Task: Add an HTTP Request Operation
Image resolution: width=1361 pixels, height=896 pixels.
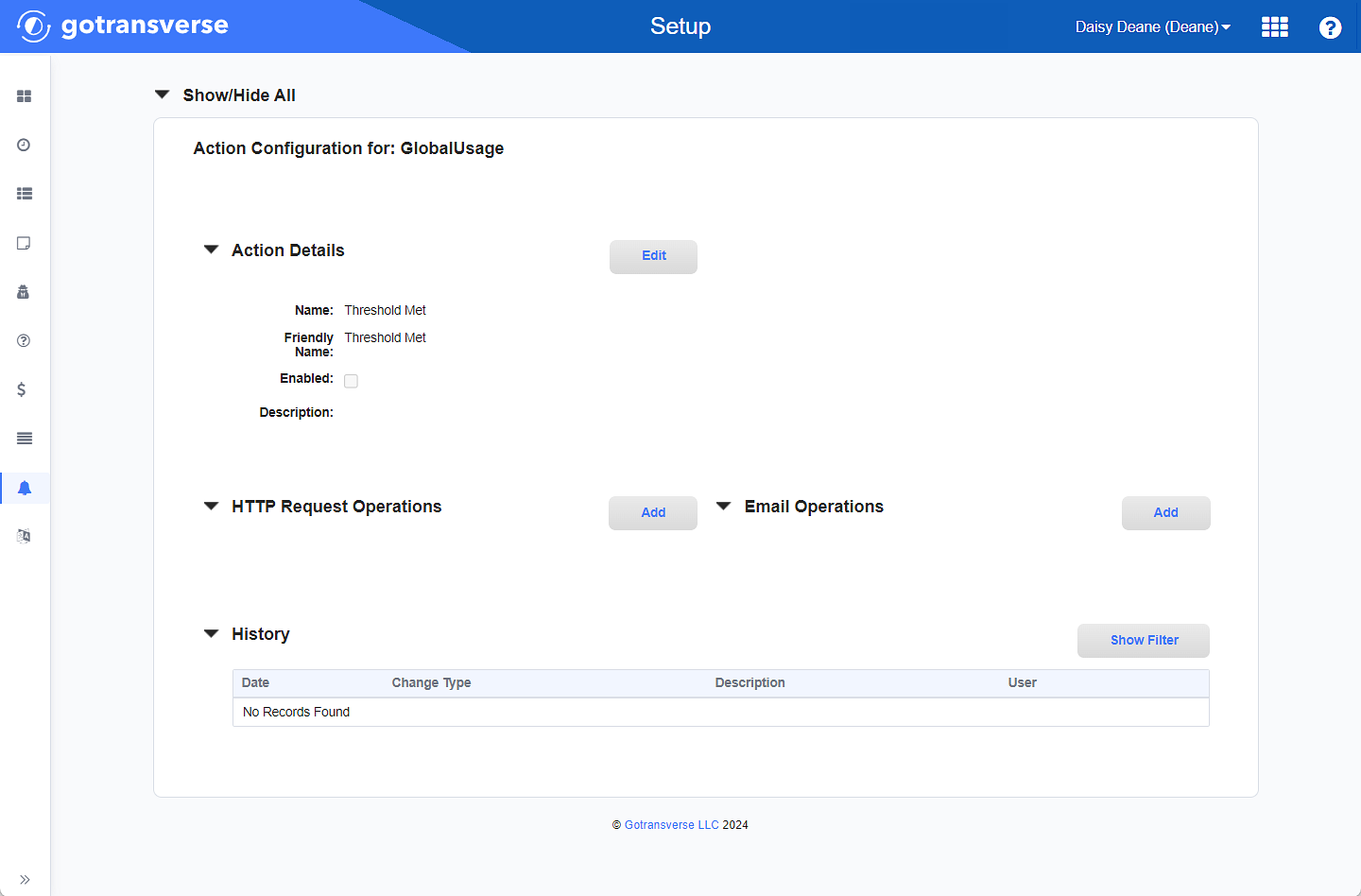Action: pyautogui.click(x=653, y=512)
